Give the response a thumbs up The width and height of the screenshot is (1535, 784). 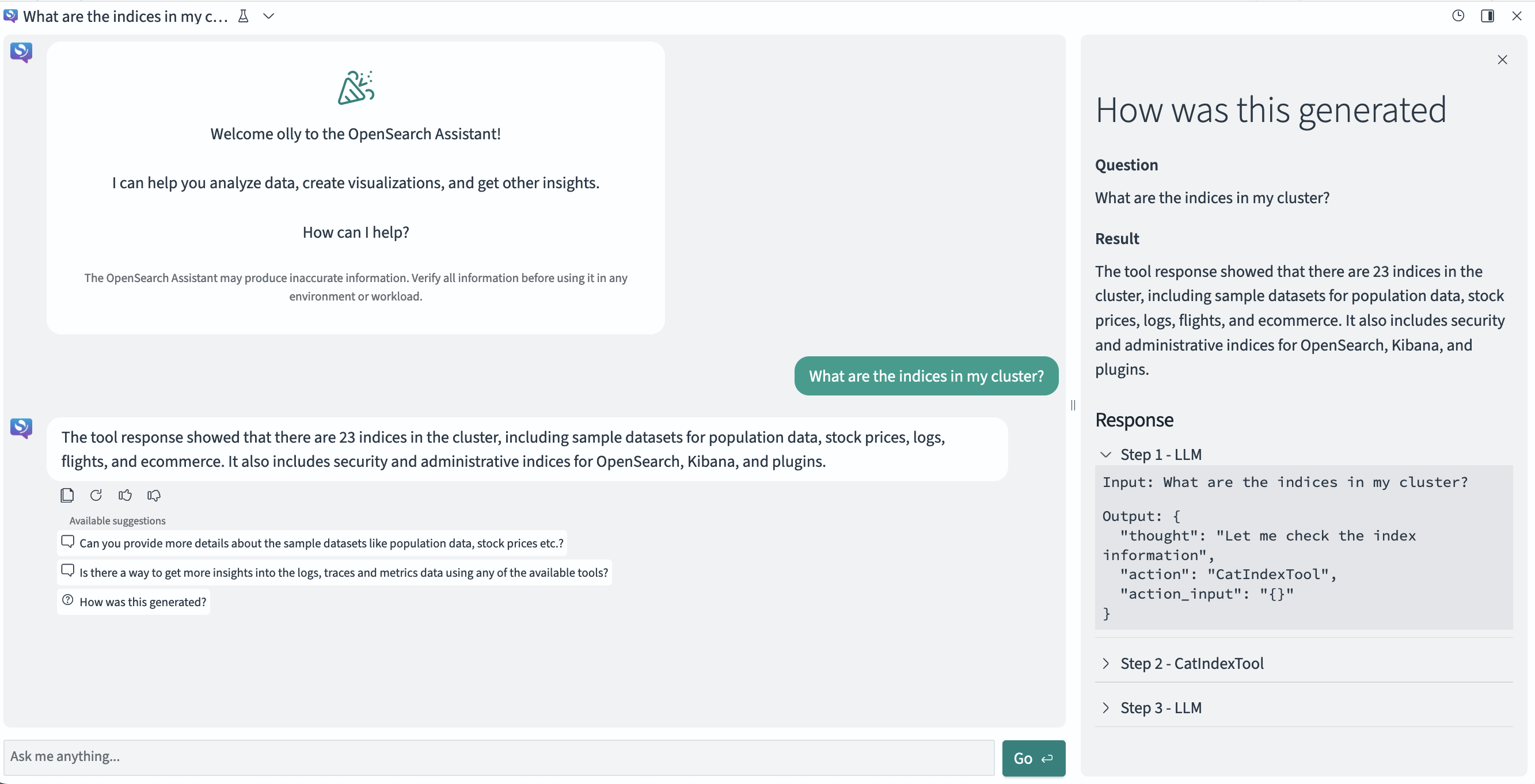tap(124, 495)
